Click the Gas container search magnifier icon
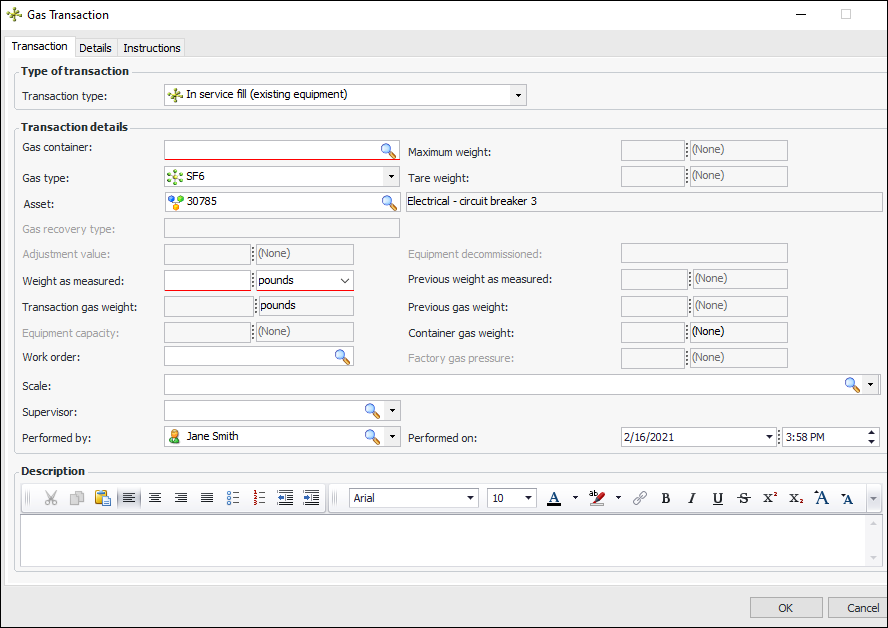This screenshot has width=888, height=628. pyautogui.click(x=388, y=151)
